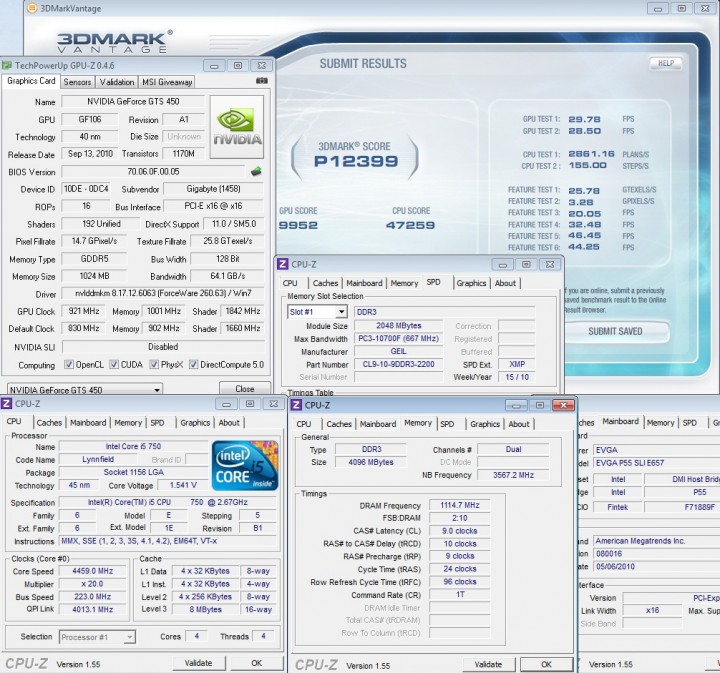Click the Subvendor value Gigabyte (1458)
Screen dimensions: 720x673
[214, 189]
